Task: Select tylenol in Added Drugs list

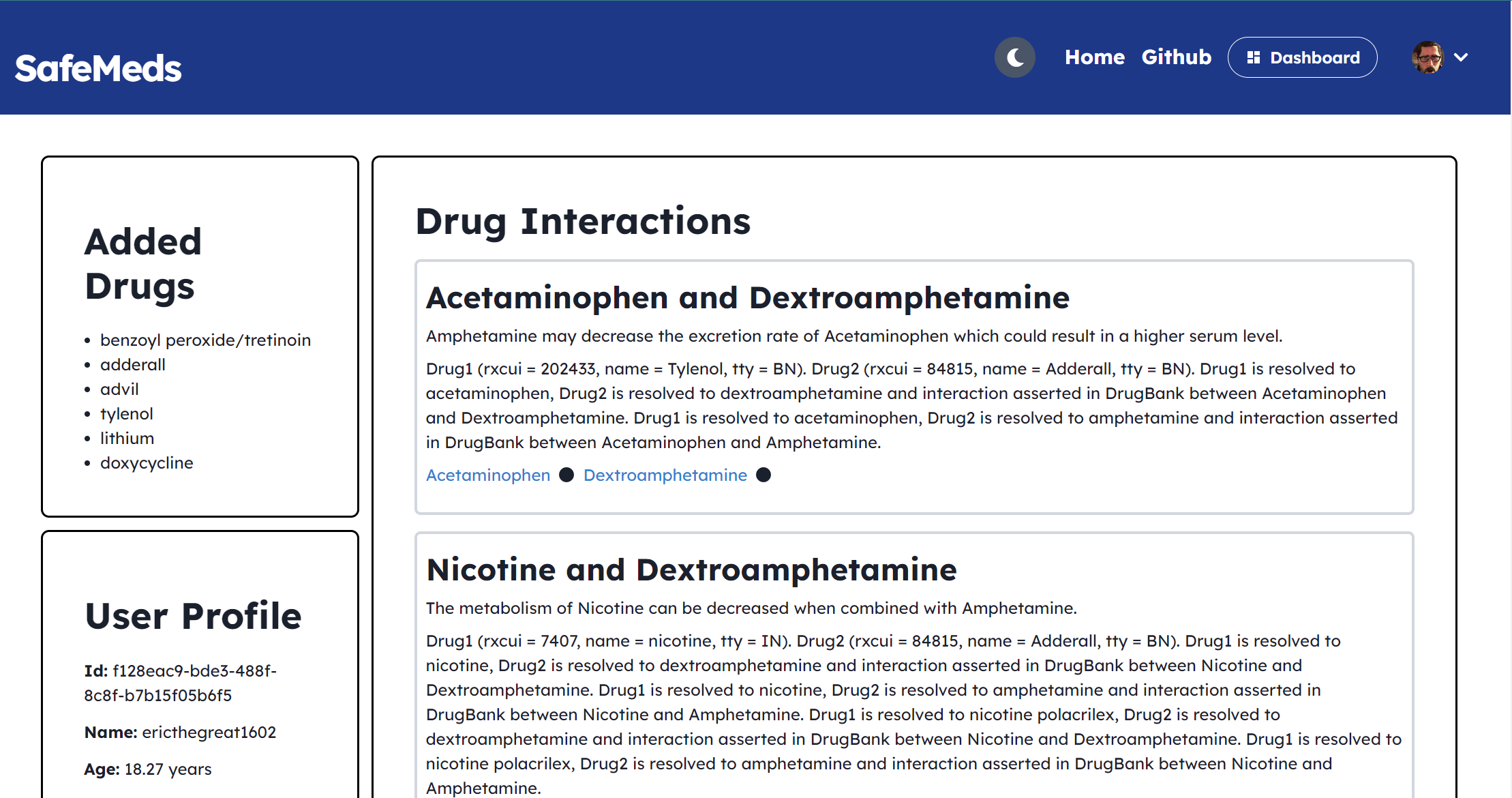Action: click(126, 414)
